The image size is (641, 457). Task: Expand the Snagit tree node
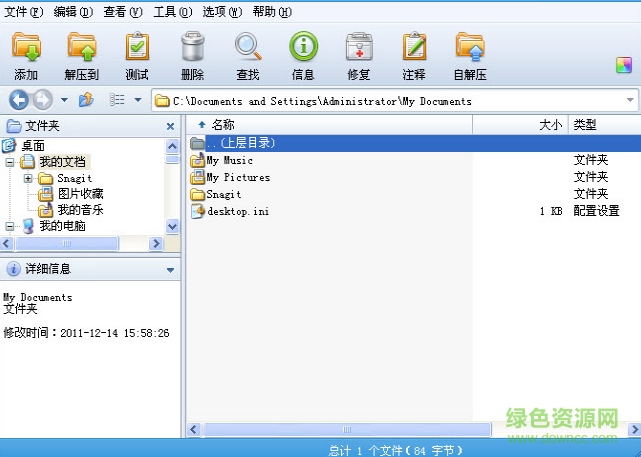[28, 178]
